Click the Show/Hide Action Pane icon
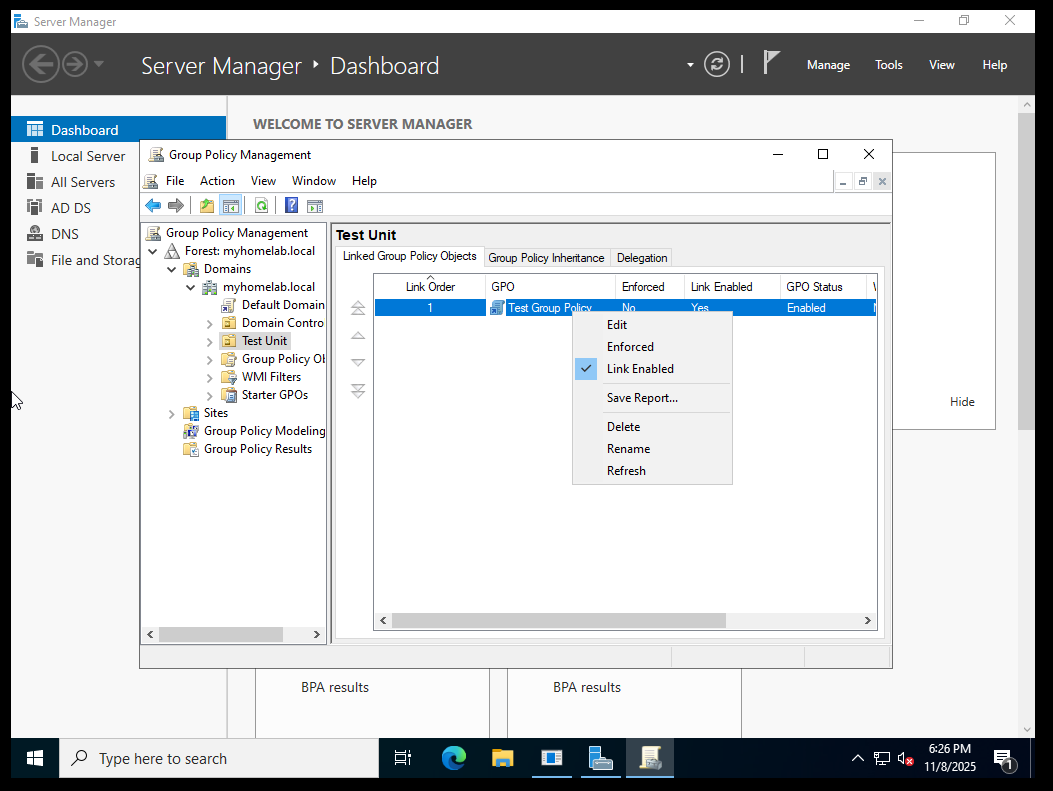Image resolution: width=1053 pixels, height=791 pixels. click(x=315, y=206)
